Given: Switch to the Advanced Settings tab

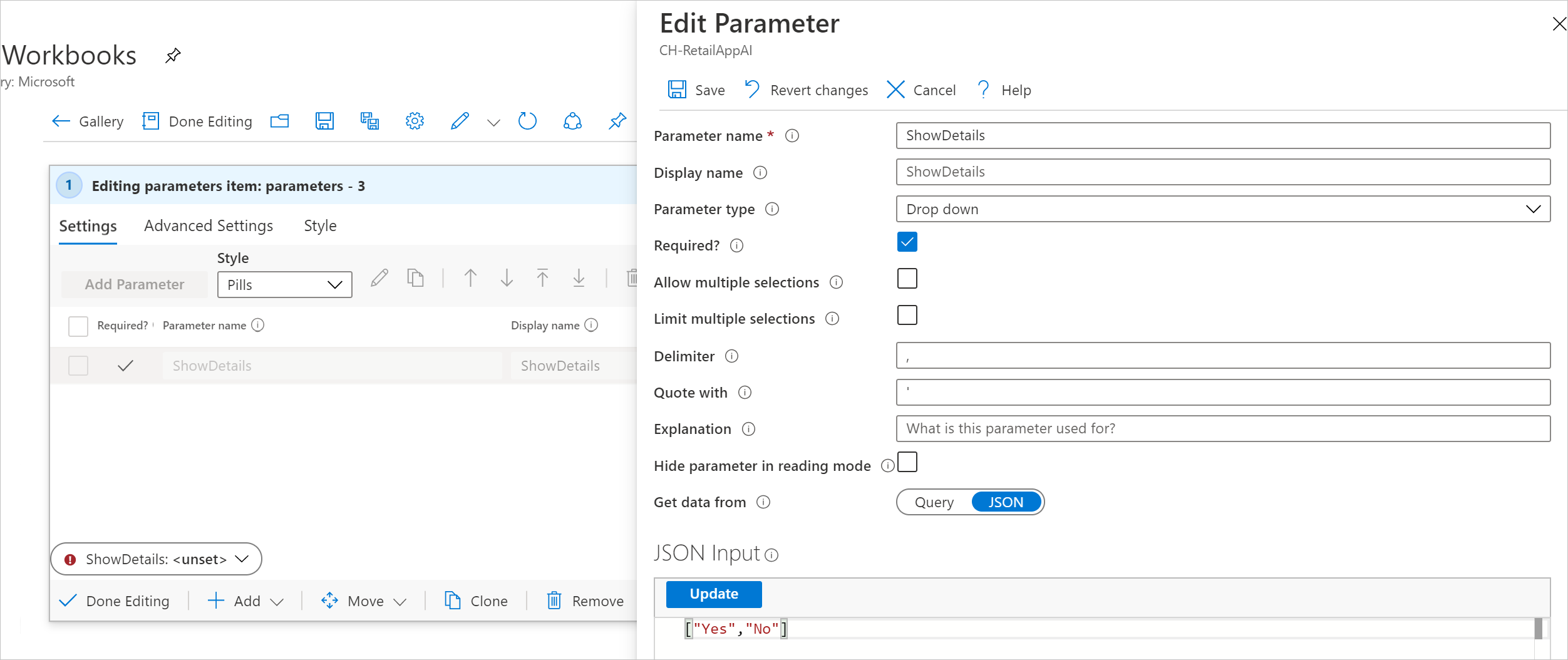Looking at the screenshot, I should tap(209, 225).
